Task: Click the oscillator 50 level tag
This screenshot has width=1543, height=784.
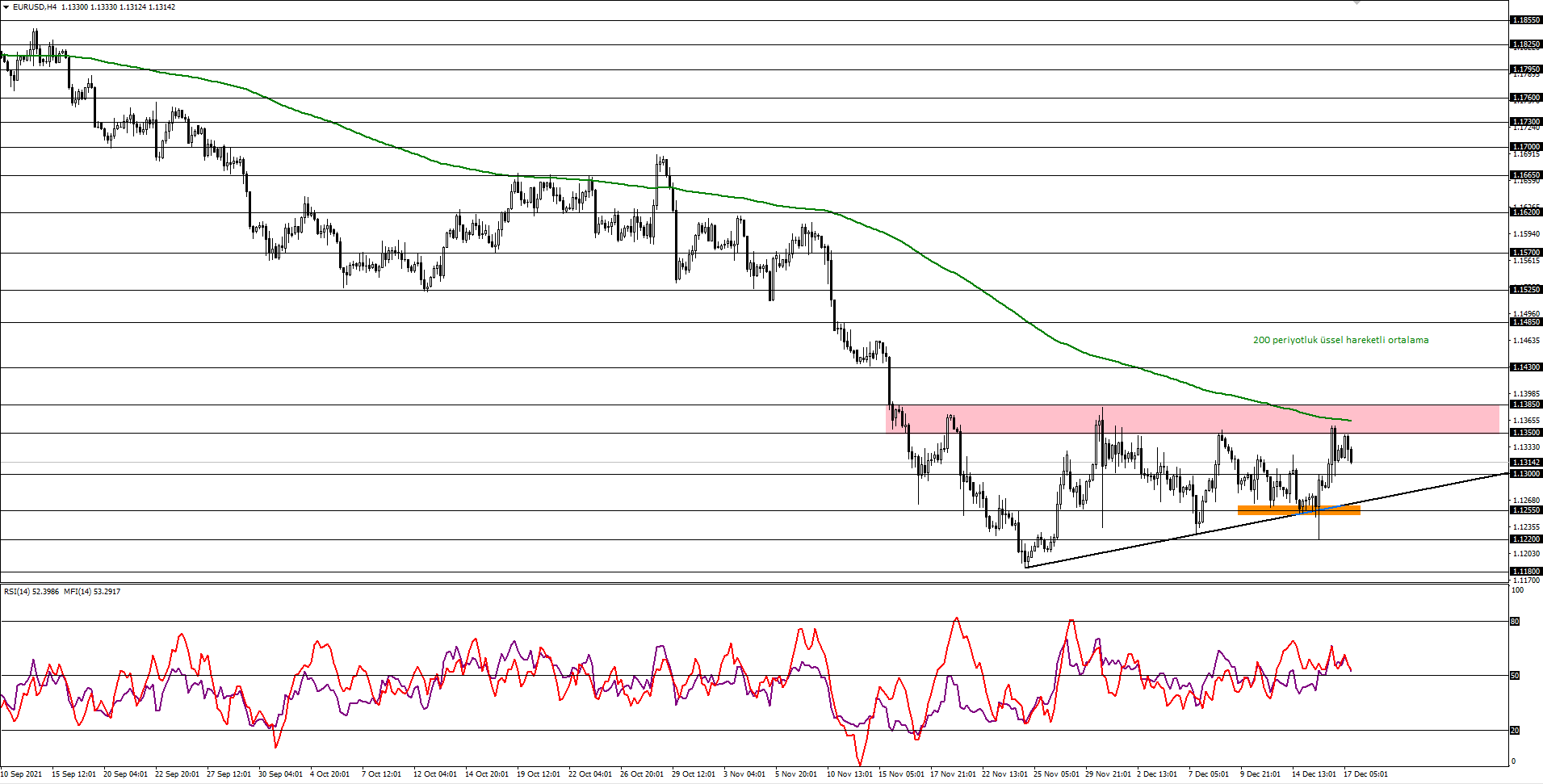Action: coord(1516,676)
